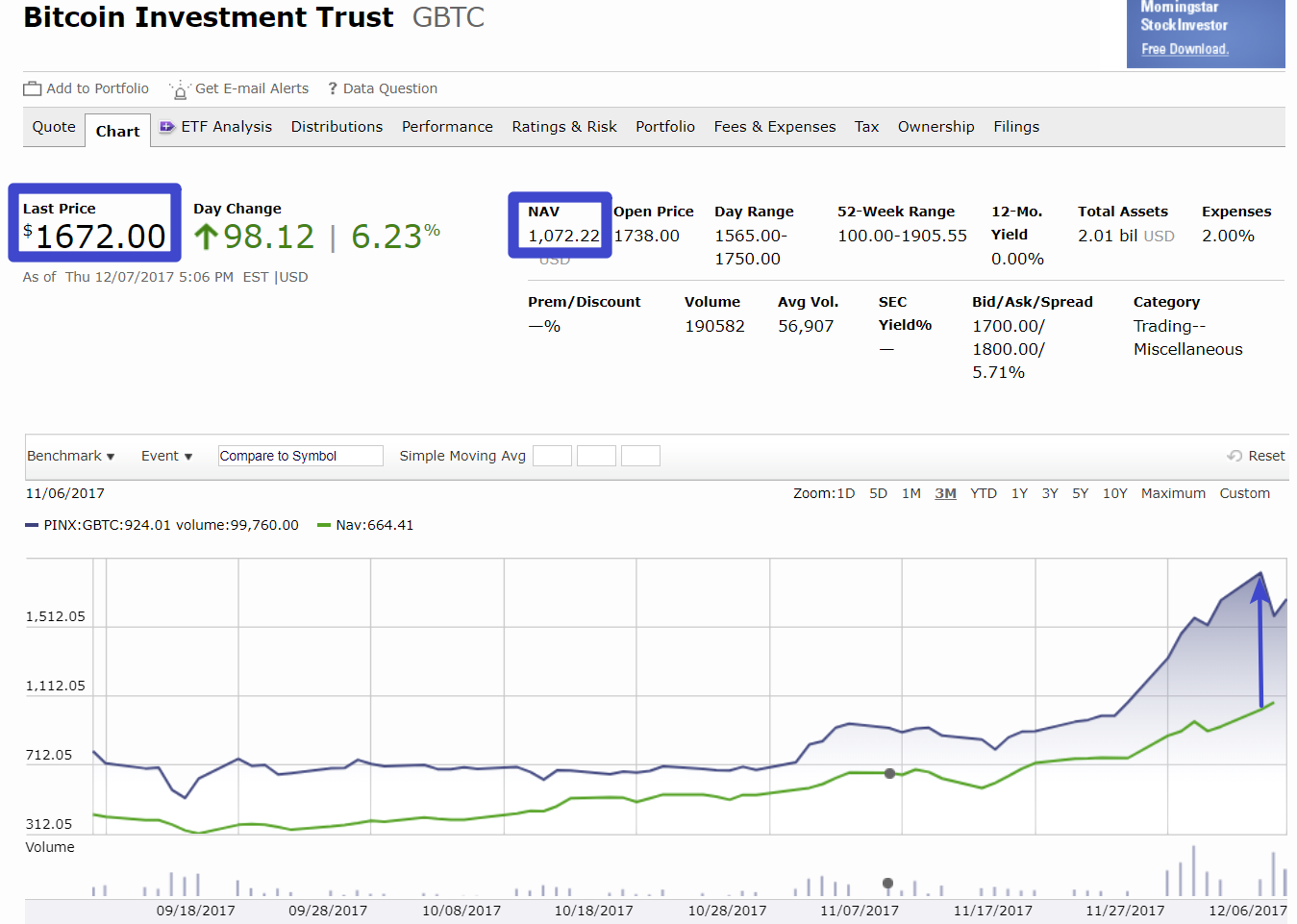Image resolution: width=1297 pixels, height=924 pixels.
Task: Click the NAV value 1,072.22
Action: coord(563,236)
